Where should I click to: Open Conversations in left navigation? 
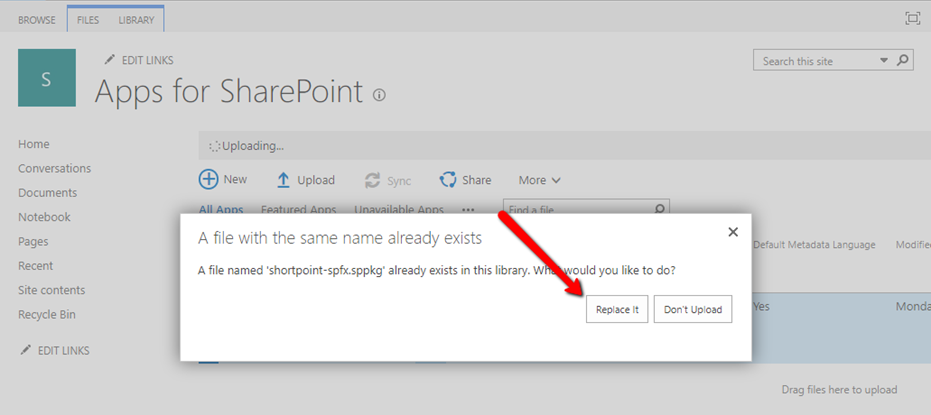coord(55,169)
